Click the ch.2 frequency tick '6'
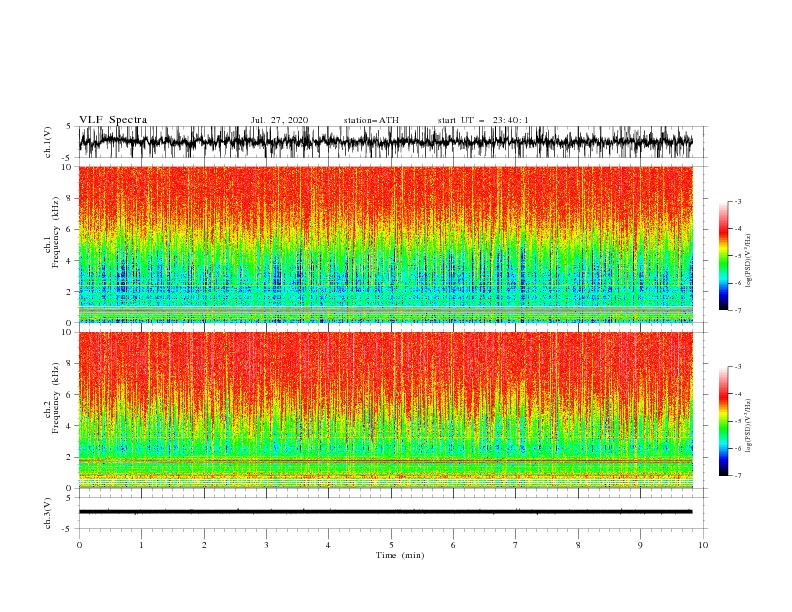This screenshot has height=612, width=792. click(70, 394)
